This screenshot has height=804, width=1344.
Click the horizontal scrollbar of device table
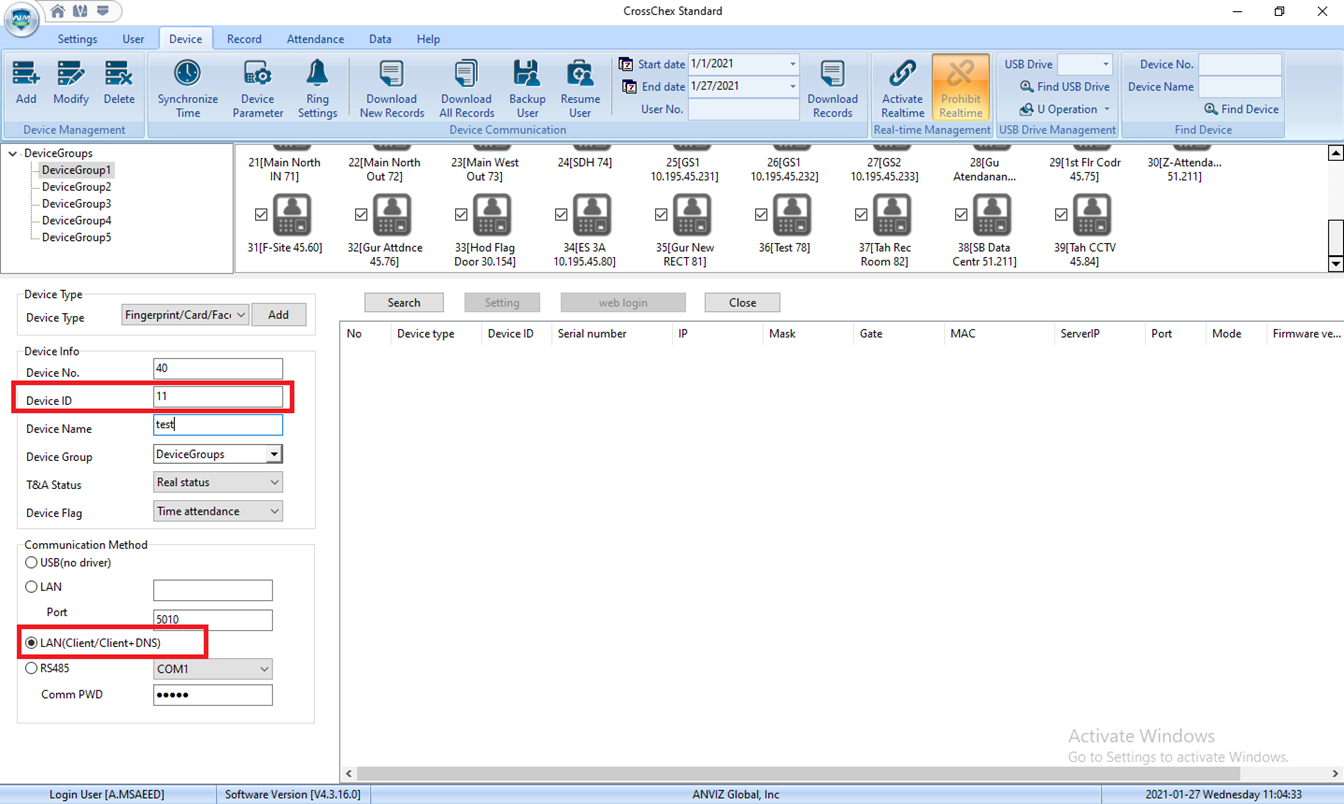pos(799,774)
